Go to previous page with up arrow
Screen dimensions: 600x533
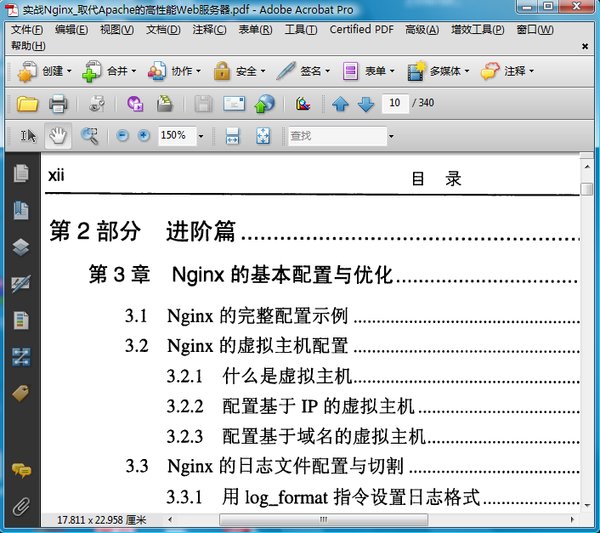coord(340,104)
